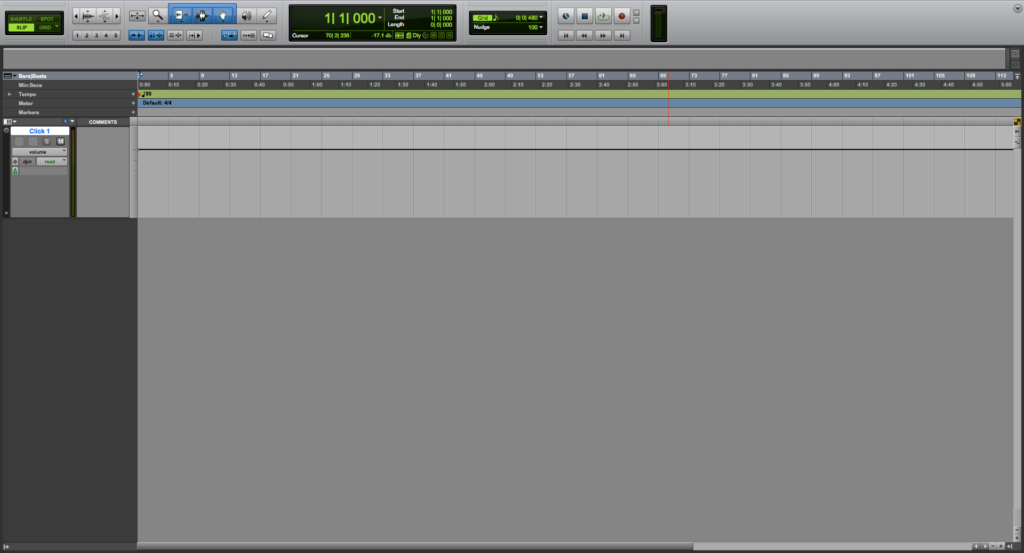Image resolution: width=1024 pixels, height=553 pixels.
Task: Click the horizontal scrollbar at bottom
Action: [x=554, y=546]
